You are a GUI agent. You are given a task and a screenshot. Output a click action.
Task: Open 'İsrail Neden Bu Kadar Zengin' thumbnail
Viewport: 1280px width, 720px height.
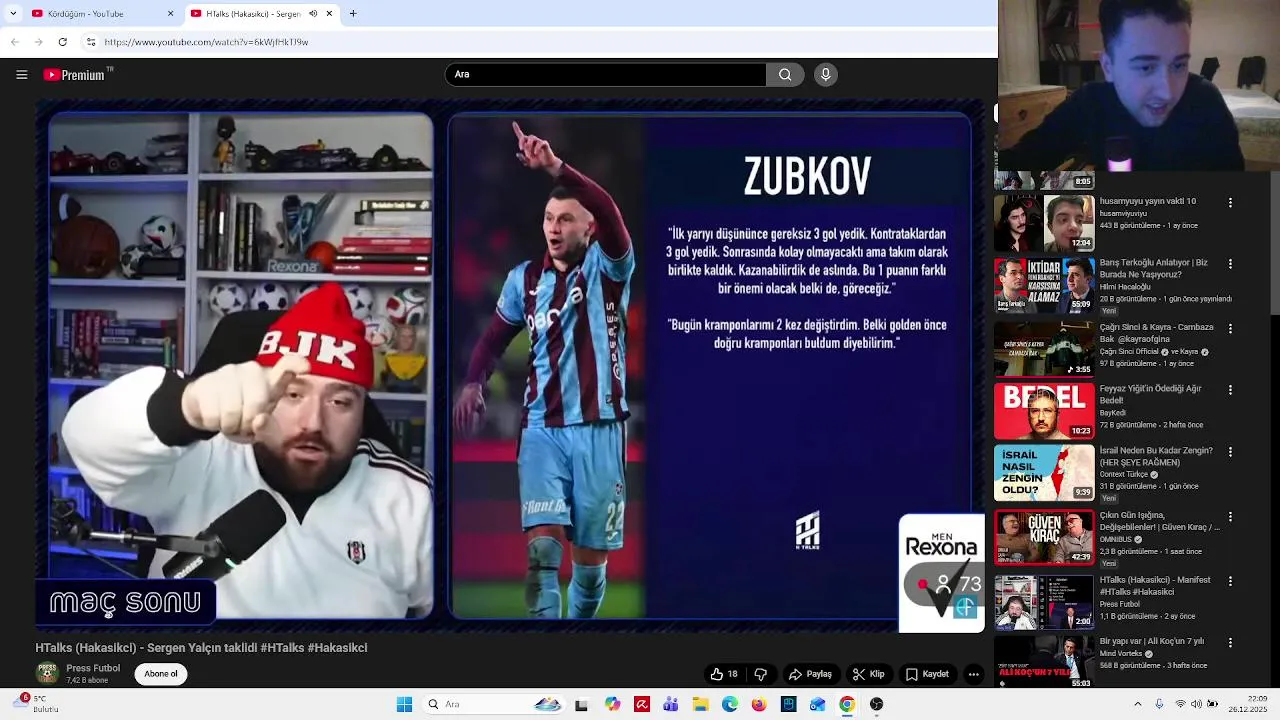tap(1044, 472)
